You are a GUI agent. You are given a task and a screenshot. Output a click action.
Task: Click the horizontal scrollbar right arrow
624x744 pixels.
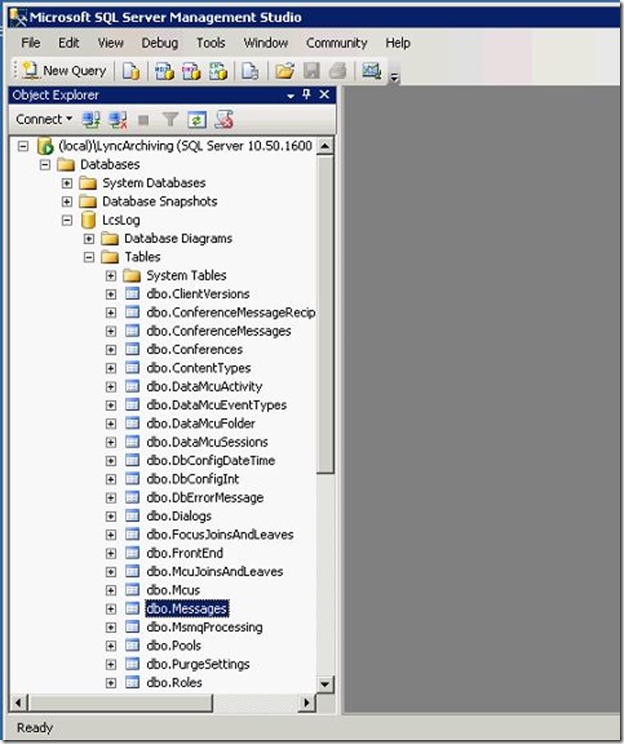point(307,702)
